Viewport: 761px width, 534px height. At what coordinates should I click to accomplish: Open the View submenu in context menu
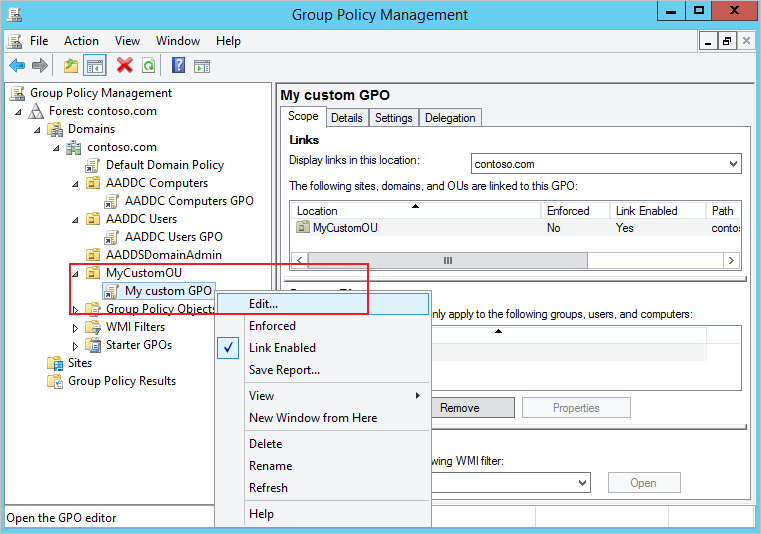[x=324, y=396]
